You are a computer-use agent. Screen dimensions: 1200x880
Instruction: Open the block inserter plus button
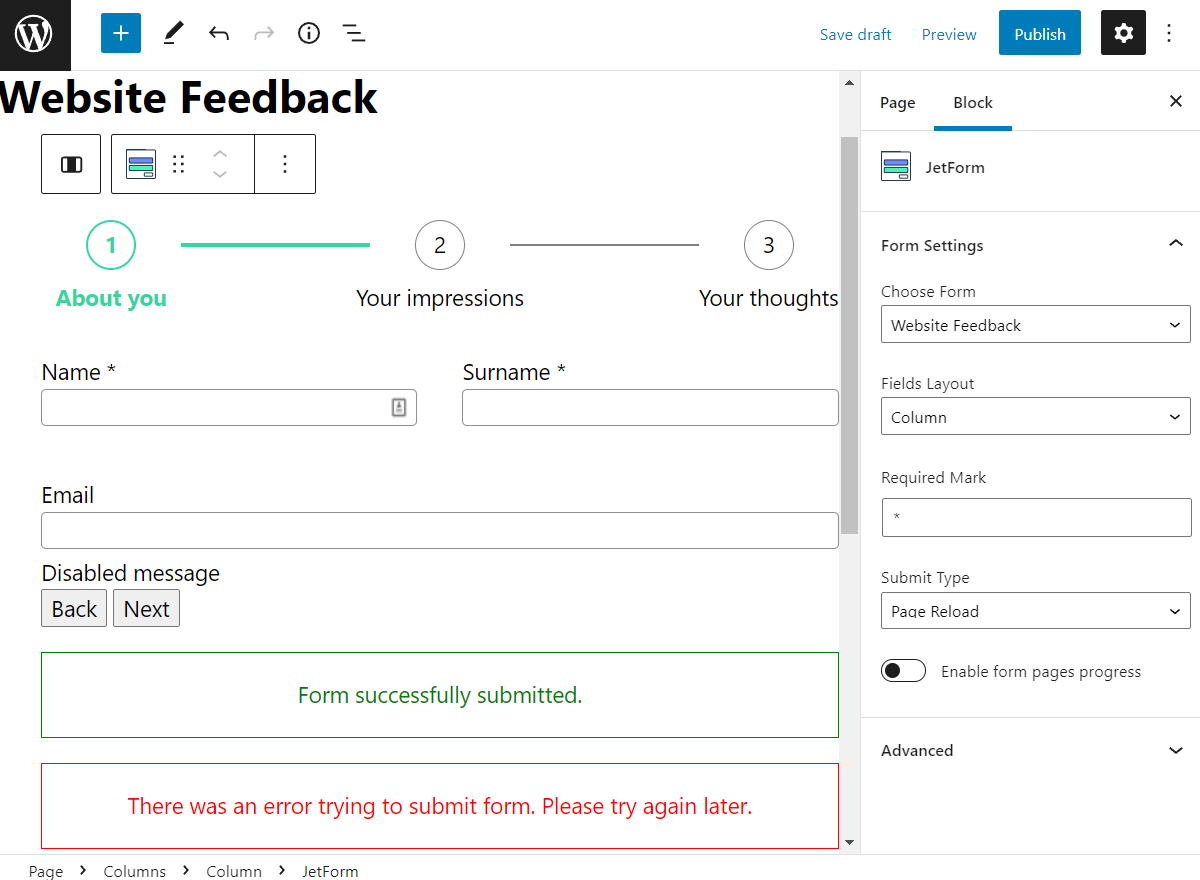pyautogui.click(x=121, y=34)
